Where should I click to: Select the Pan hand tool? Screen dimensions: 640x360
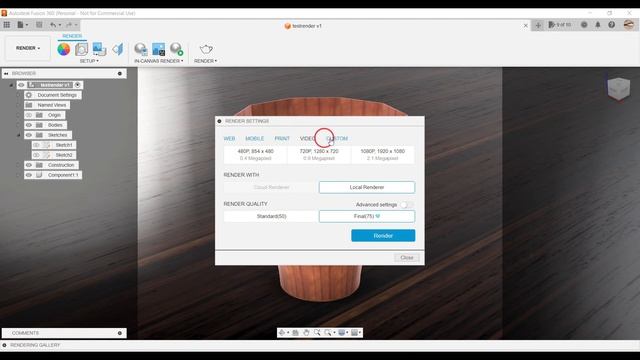[306, 333]
